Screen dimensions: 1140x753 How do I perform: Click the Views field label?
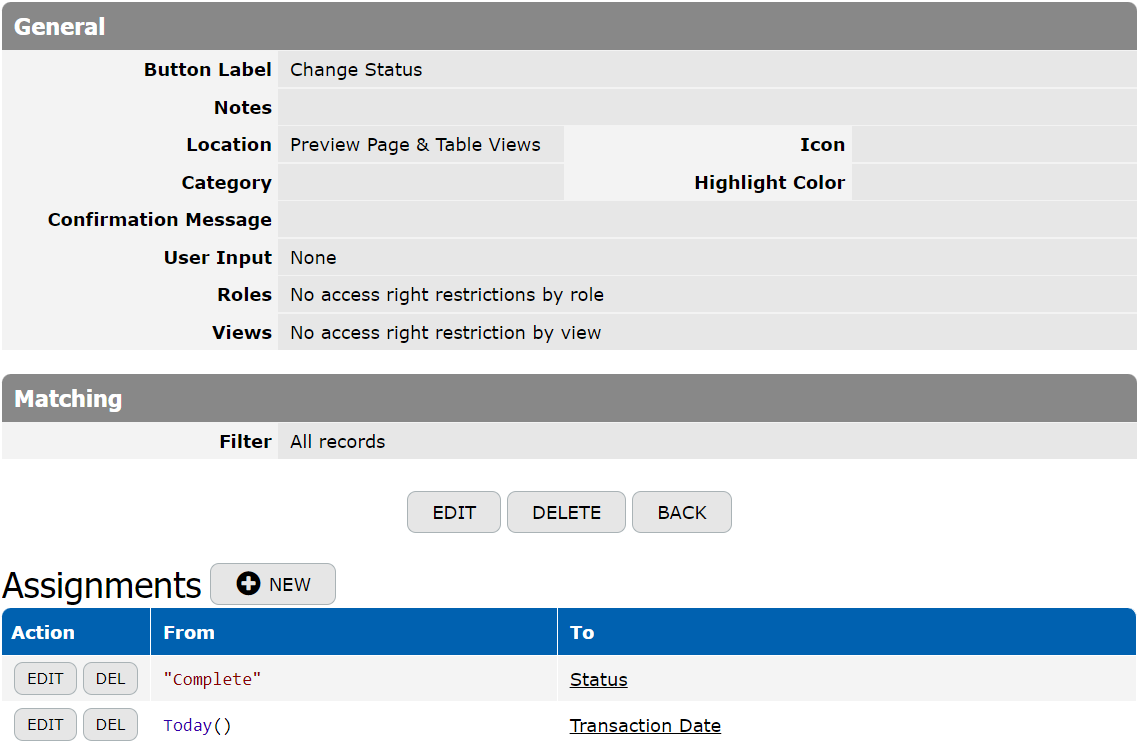242,332
